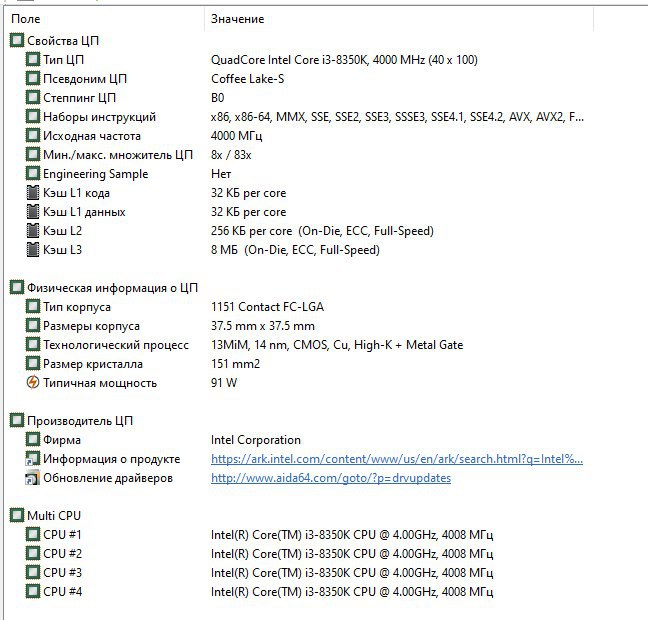The height and width of the screenshot is (620, 648).
Task: Click the memory chip icon for Кэш L1 кода
Action: click(x=33, y=193)
